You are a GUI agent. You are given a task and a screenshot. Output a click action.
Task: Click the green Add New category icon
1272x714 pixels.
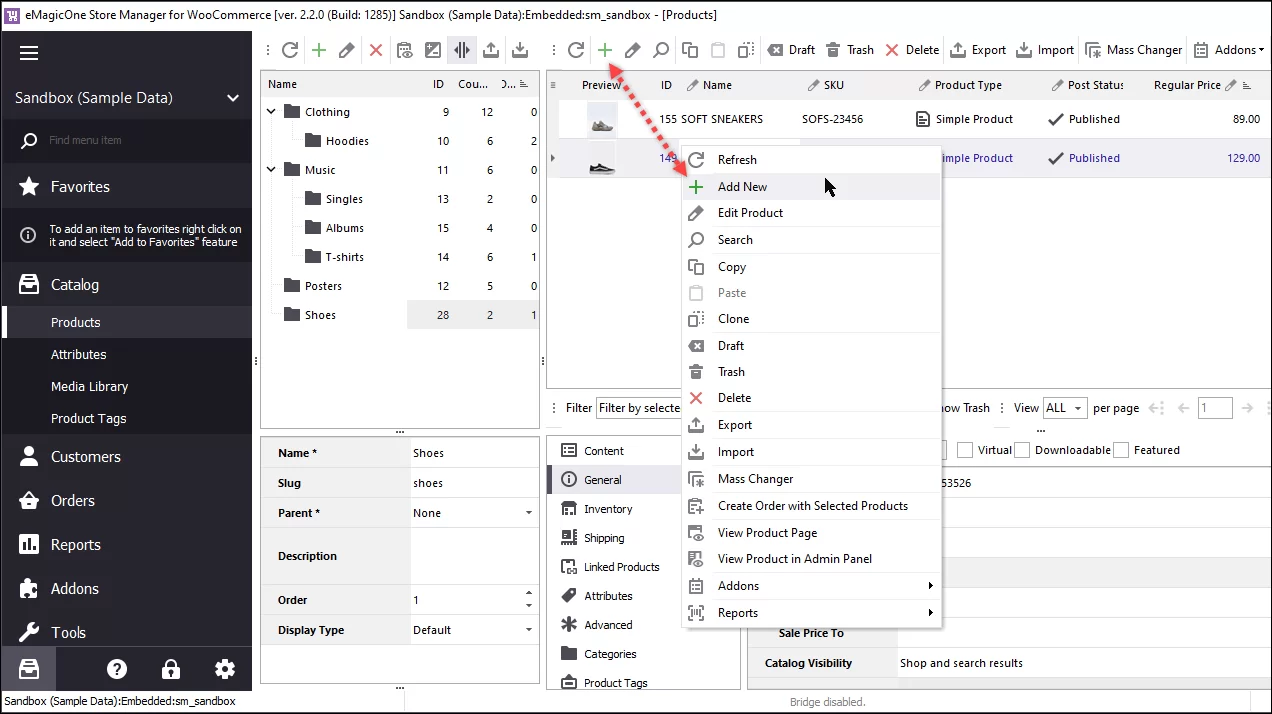click(x=319, y=49)
